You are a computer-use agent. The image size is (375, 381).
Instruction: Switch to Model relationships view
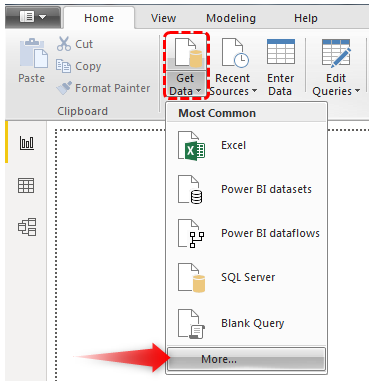click(x=27, y=227)
